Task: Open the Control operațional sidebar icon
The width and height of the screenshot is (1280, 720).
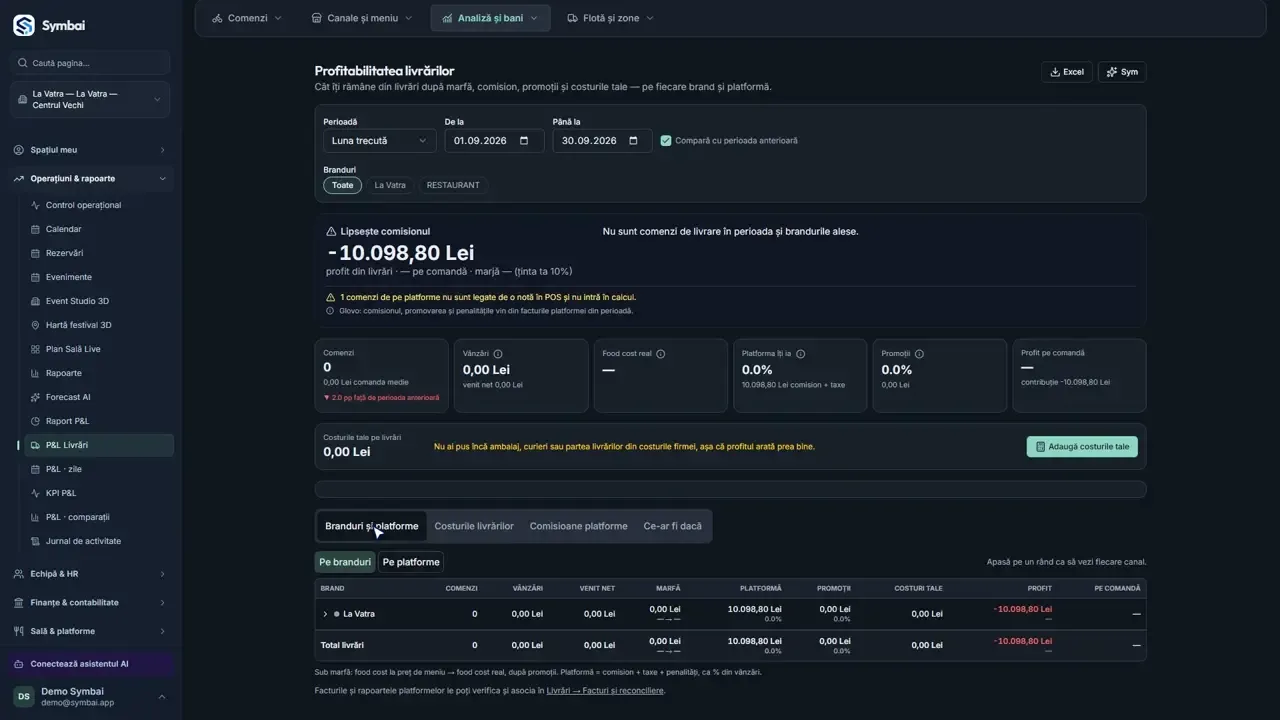Action: click(36, 205)
